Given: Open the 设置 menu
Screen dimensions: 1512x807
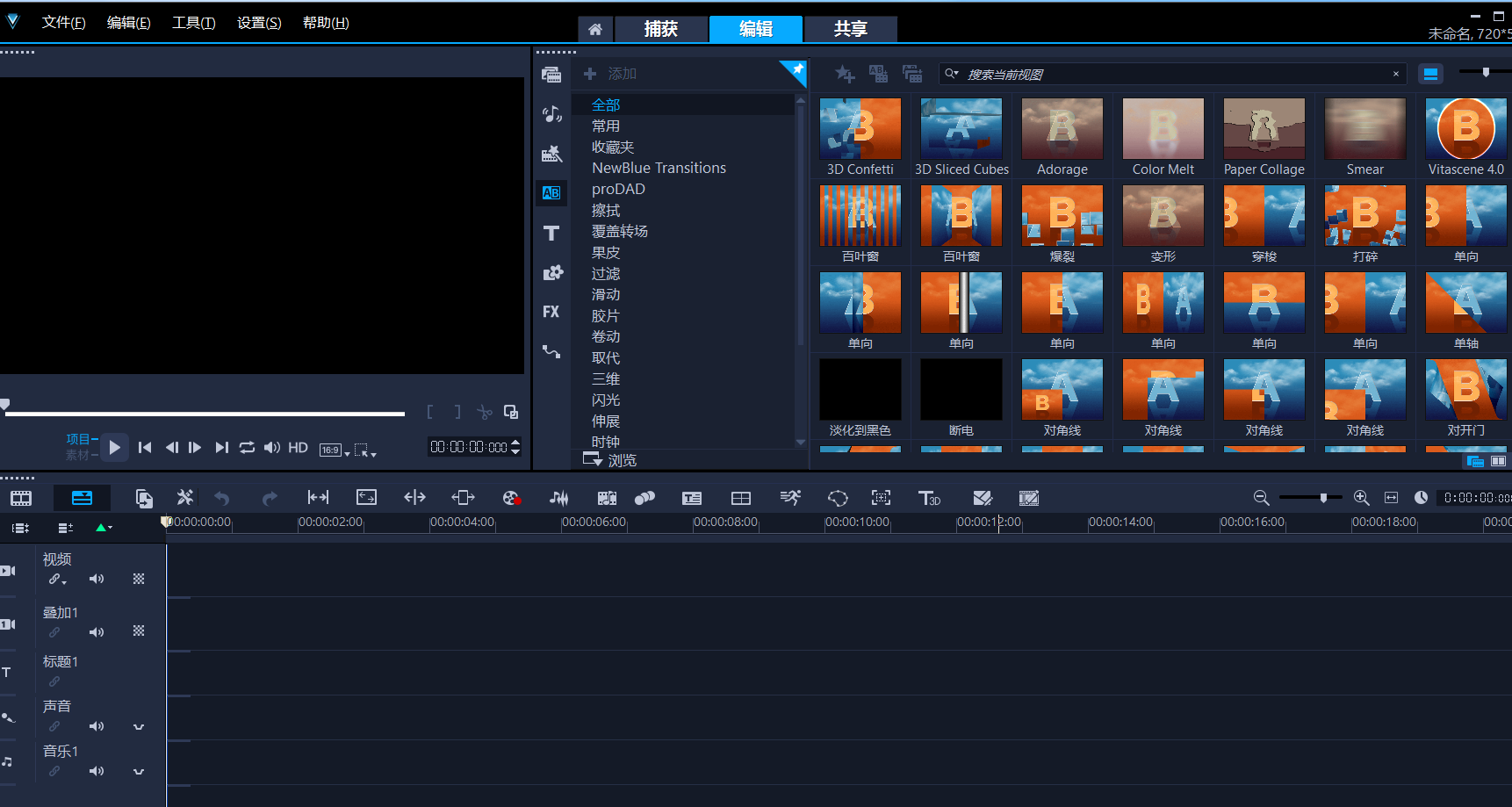Looking at the screenshot, I should pos(259,23).
